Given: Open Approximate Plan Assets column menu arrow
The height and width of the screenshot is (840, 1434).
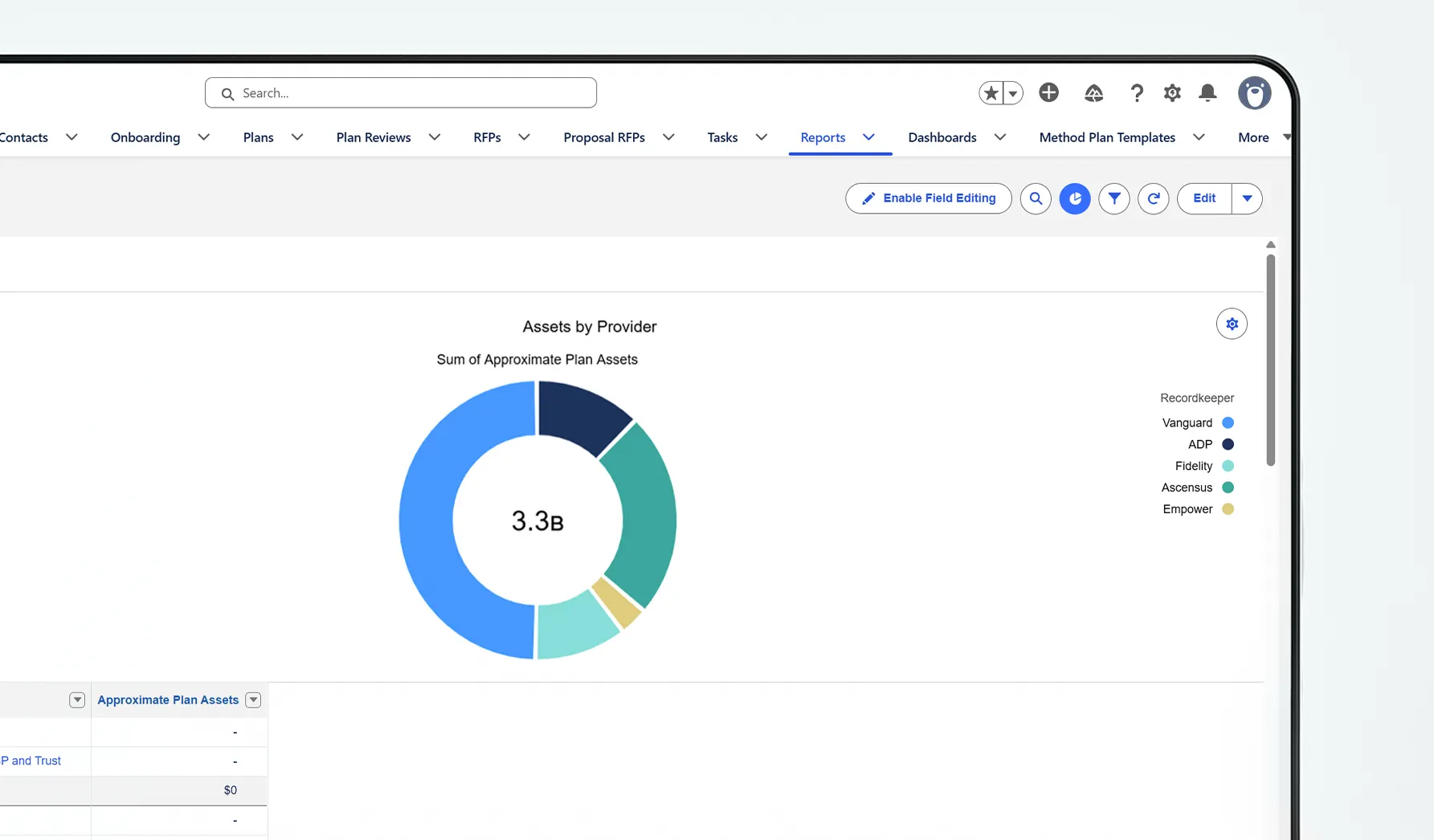Looking at the screenshot, I should tap(253, 700).
